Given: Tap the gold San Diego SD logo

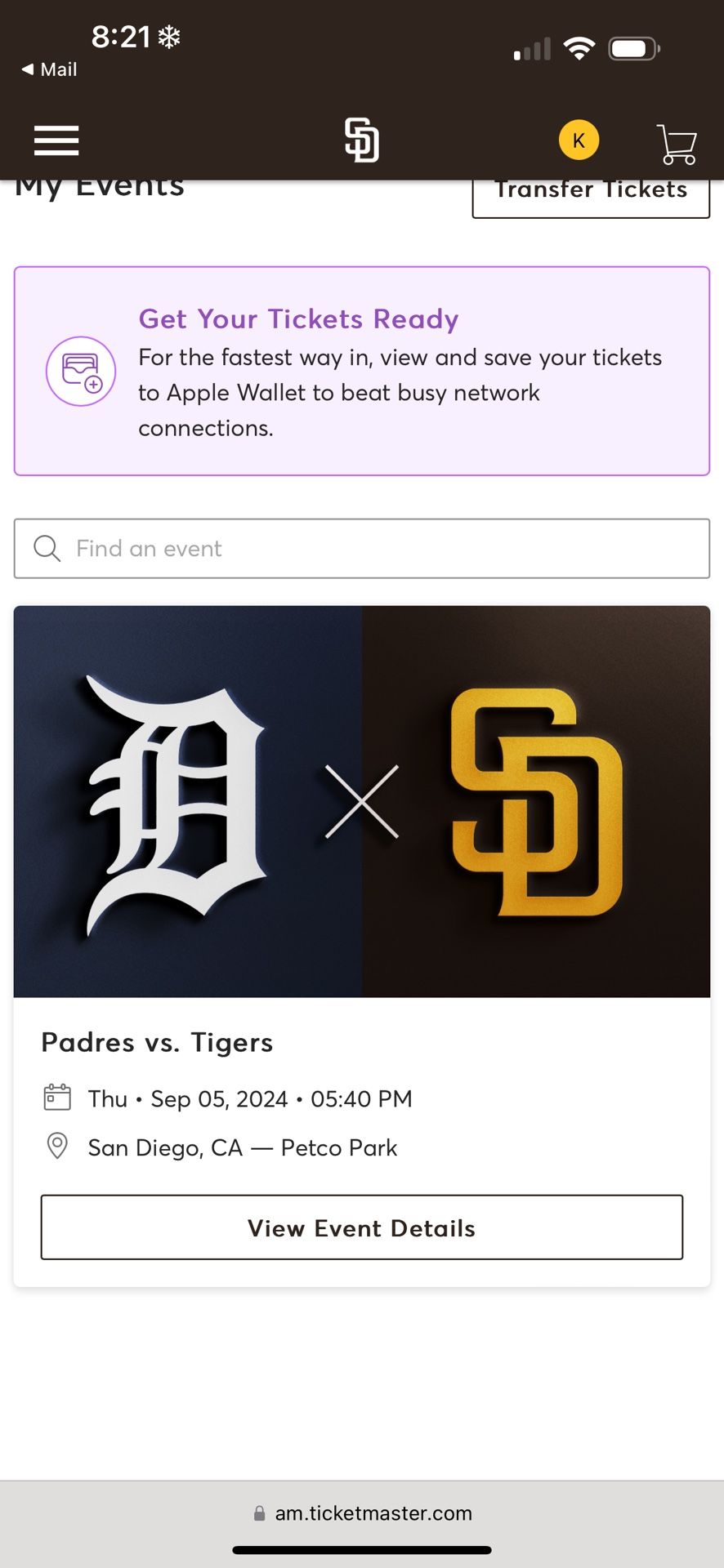Looking at the screenshot, I should point(536,801).
